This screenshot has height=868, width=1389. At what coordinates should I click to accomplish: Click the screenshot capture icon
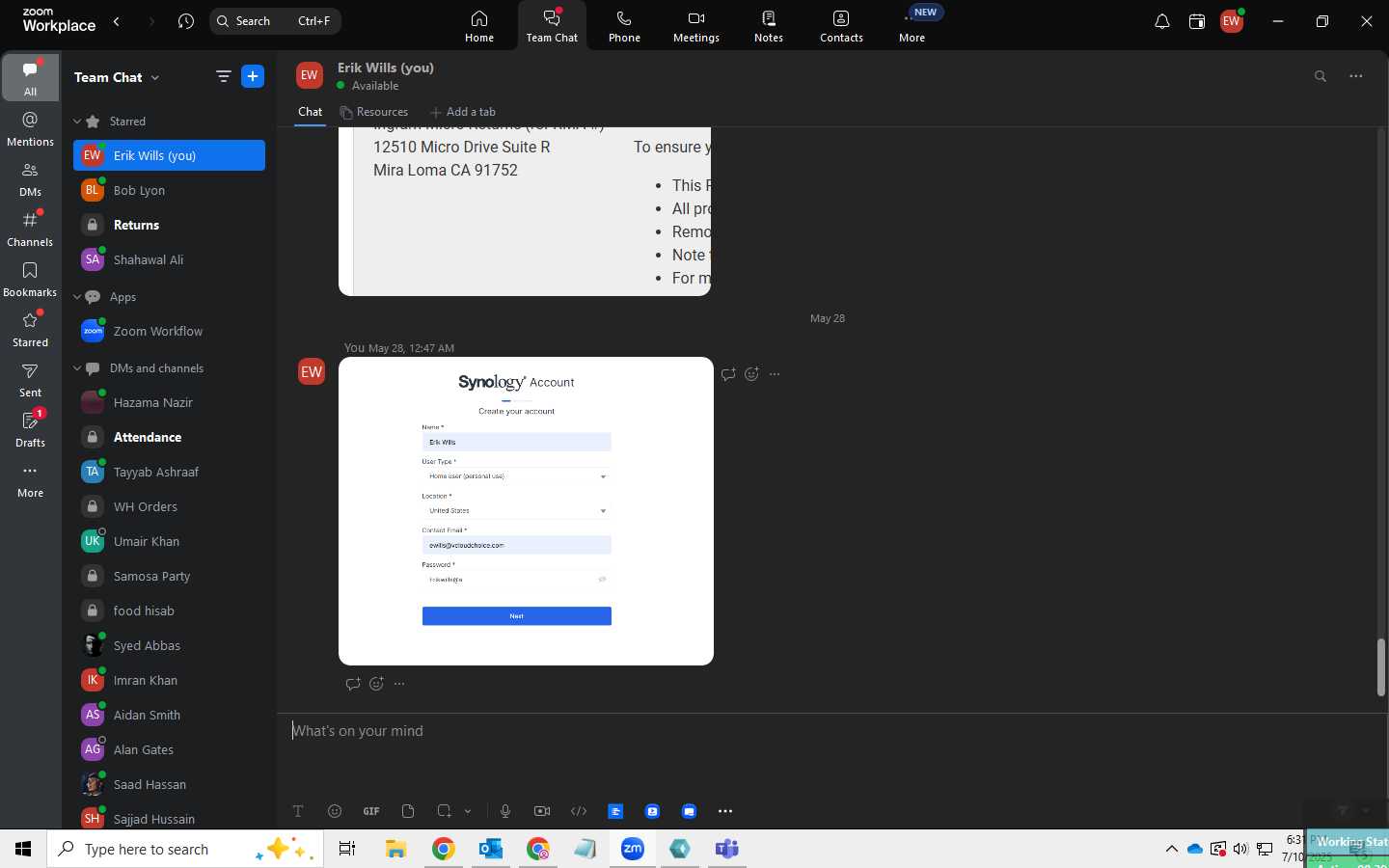444,811
